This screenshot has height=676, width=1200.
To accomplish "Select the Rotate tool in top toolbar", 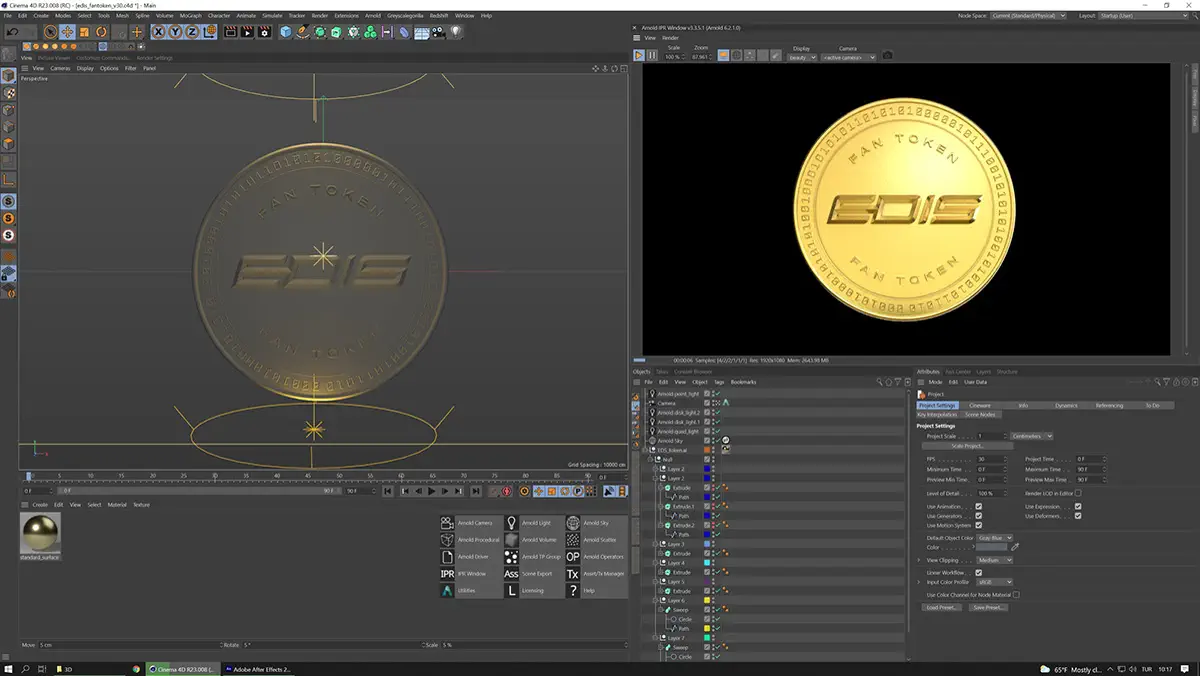I will pos(101,32).
